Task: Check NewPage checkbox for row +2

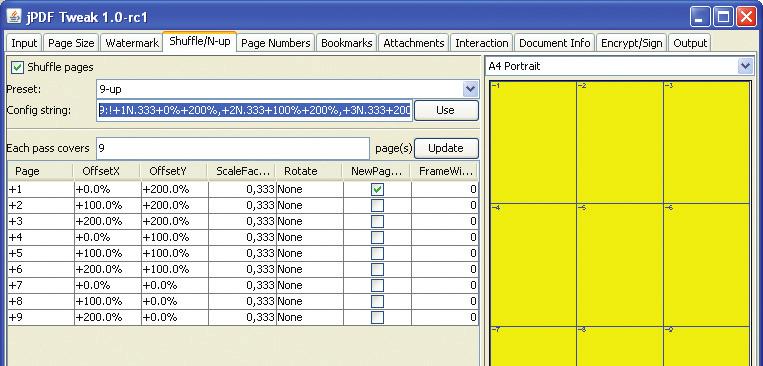Action: point(377,205)
